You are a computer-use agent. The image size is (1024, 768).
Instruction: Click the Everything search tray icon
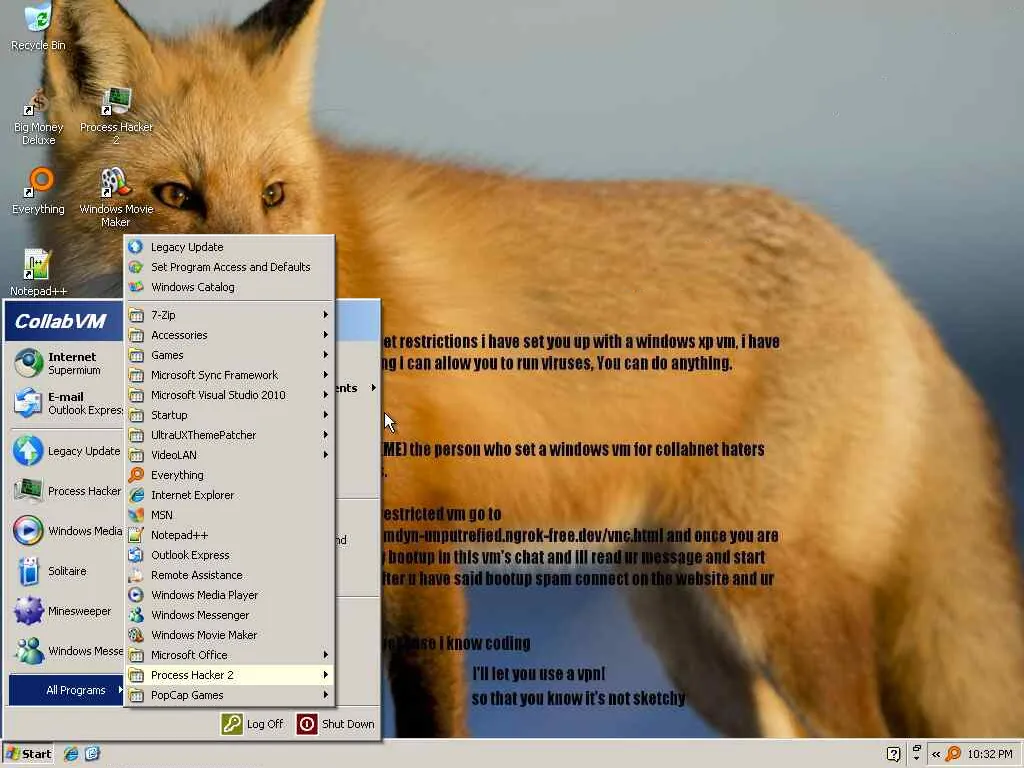(x=953, y=754)
